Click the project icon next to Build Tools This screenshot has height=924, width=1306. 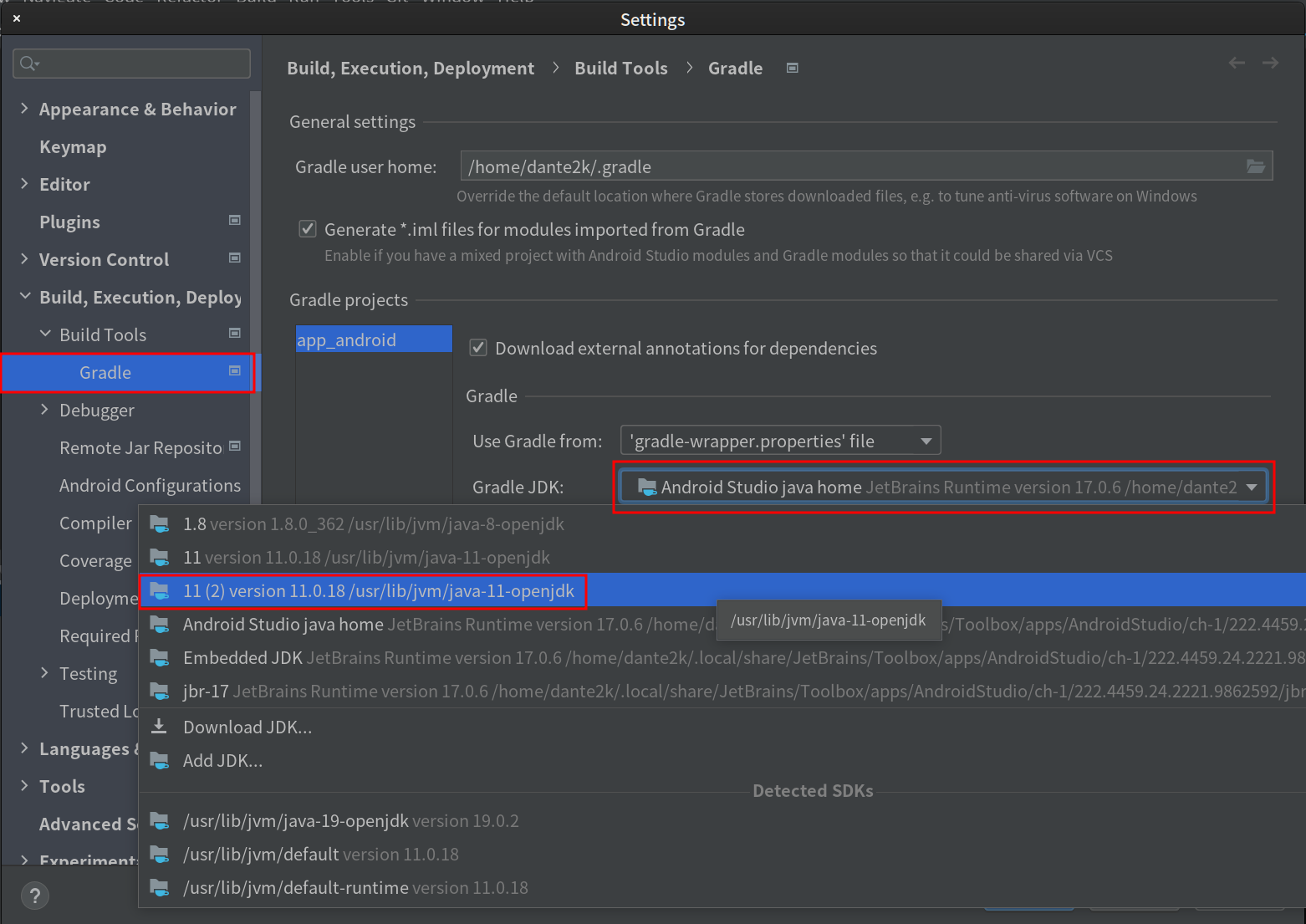[235, 333]
